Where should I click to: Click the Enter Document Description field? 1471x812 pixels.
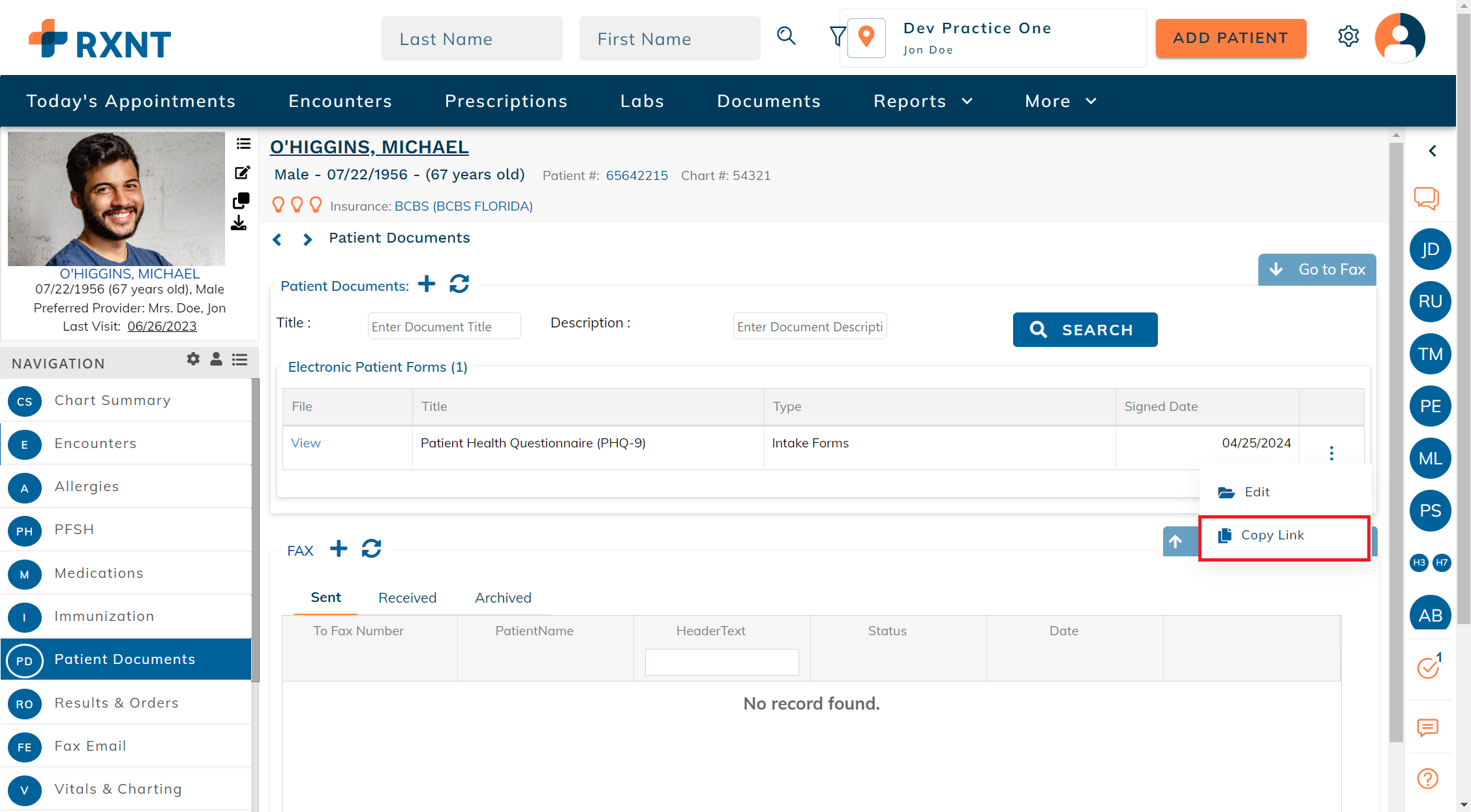tap(810, 326)
